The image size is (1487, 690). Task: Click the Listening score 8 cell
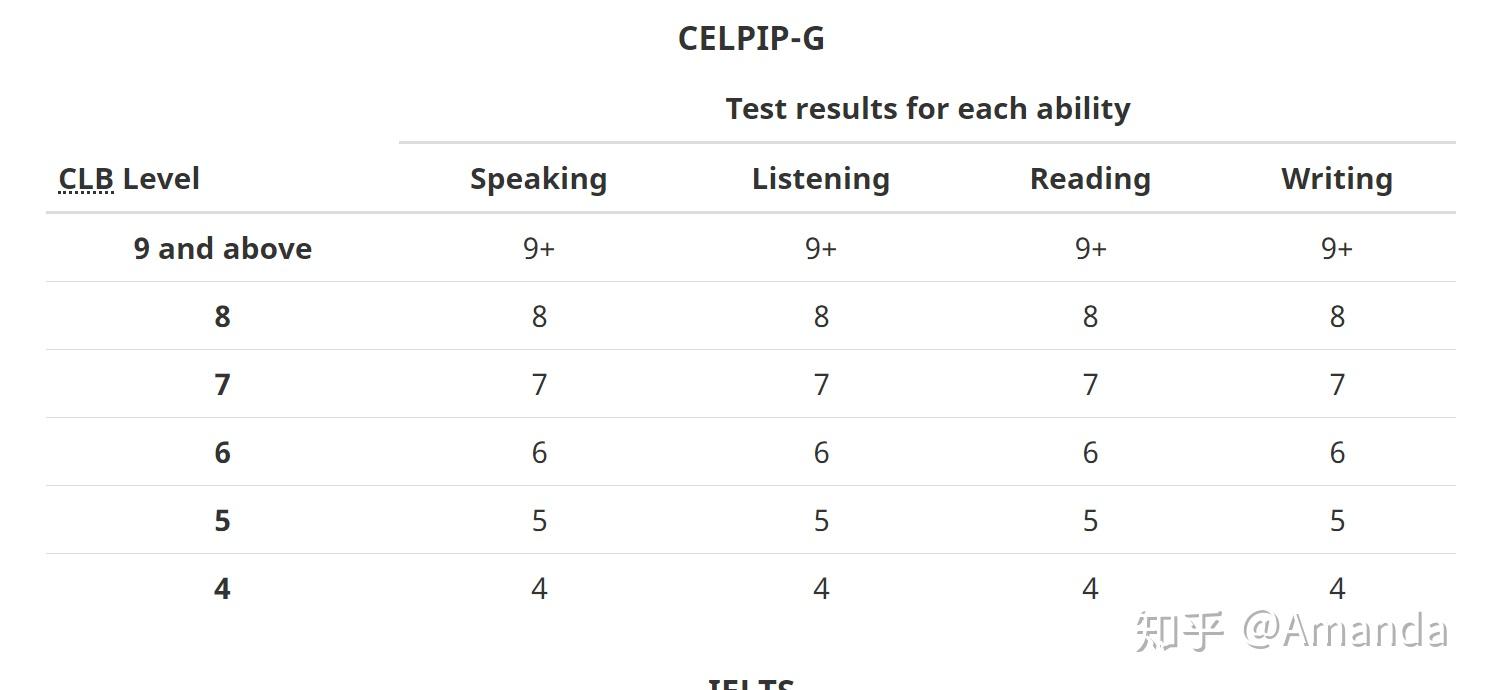pyautogui.click(x=821, y=317)
